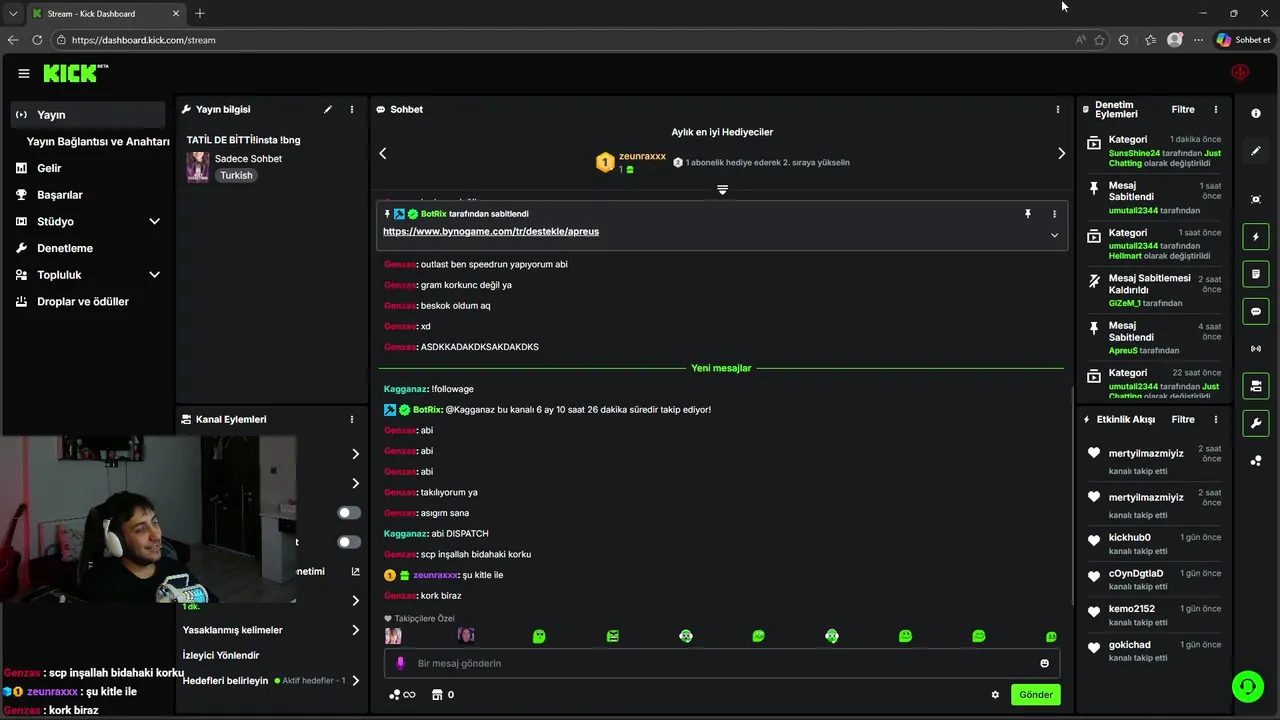Open the bynogame.com pinned link
The height and width of the screenshot is (720, 1280).
tap(491, 231)
